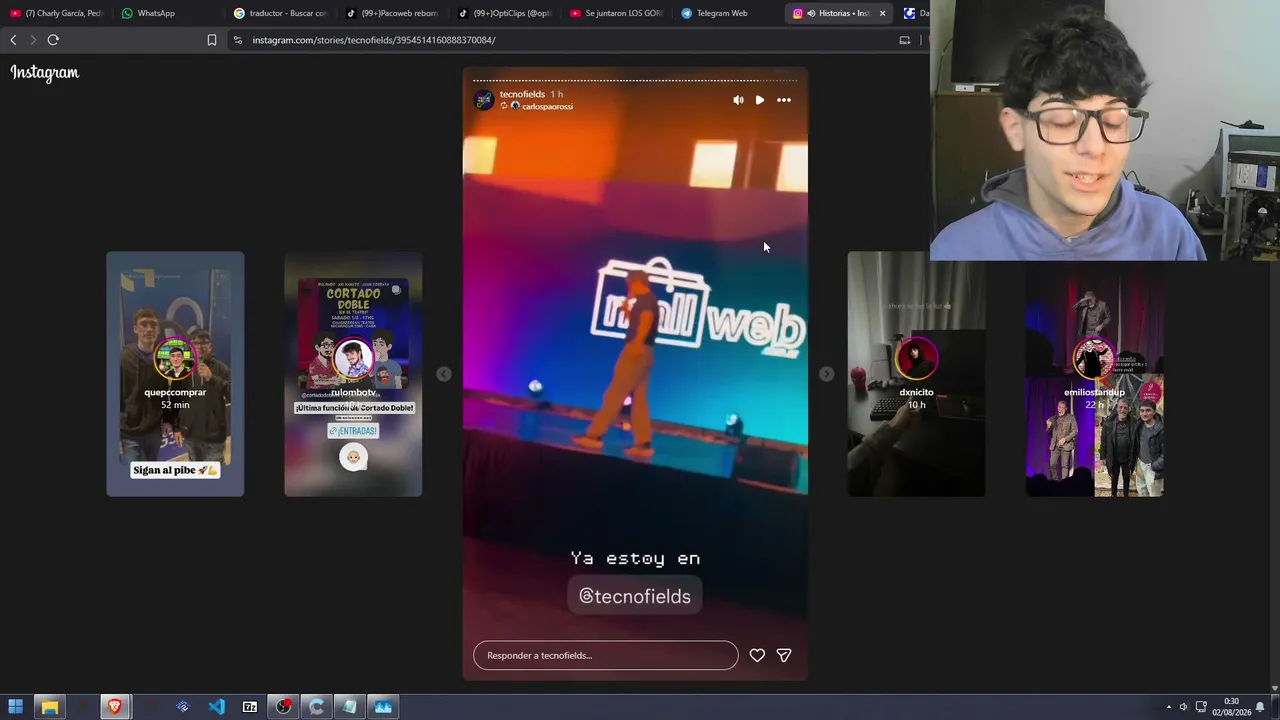Open File Explorer from the taskbar
Screen dimensions: 1280x720
pos(49,707)
